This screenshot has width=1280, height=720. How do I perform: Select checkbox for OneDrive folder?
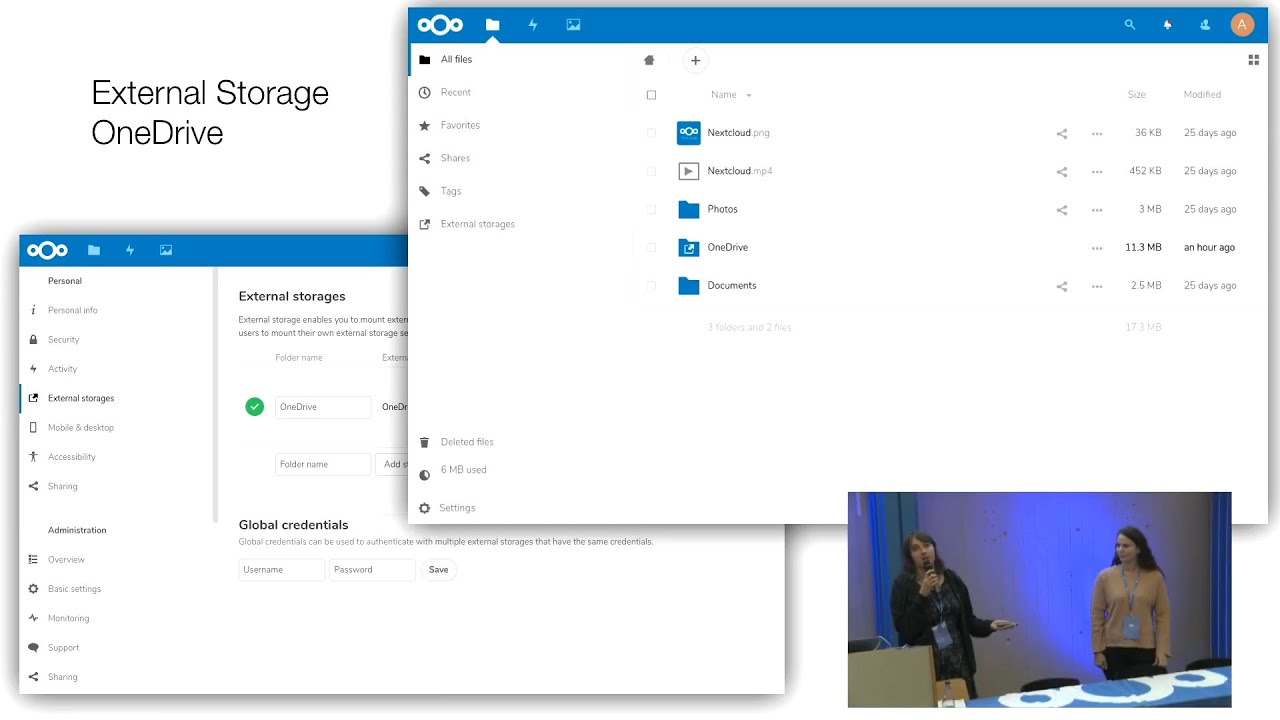[x=651, y=247]
